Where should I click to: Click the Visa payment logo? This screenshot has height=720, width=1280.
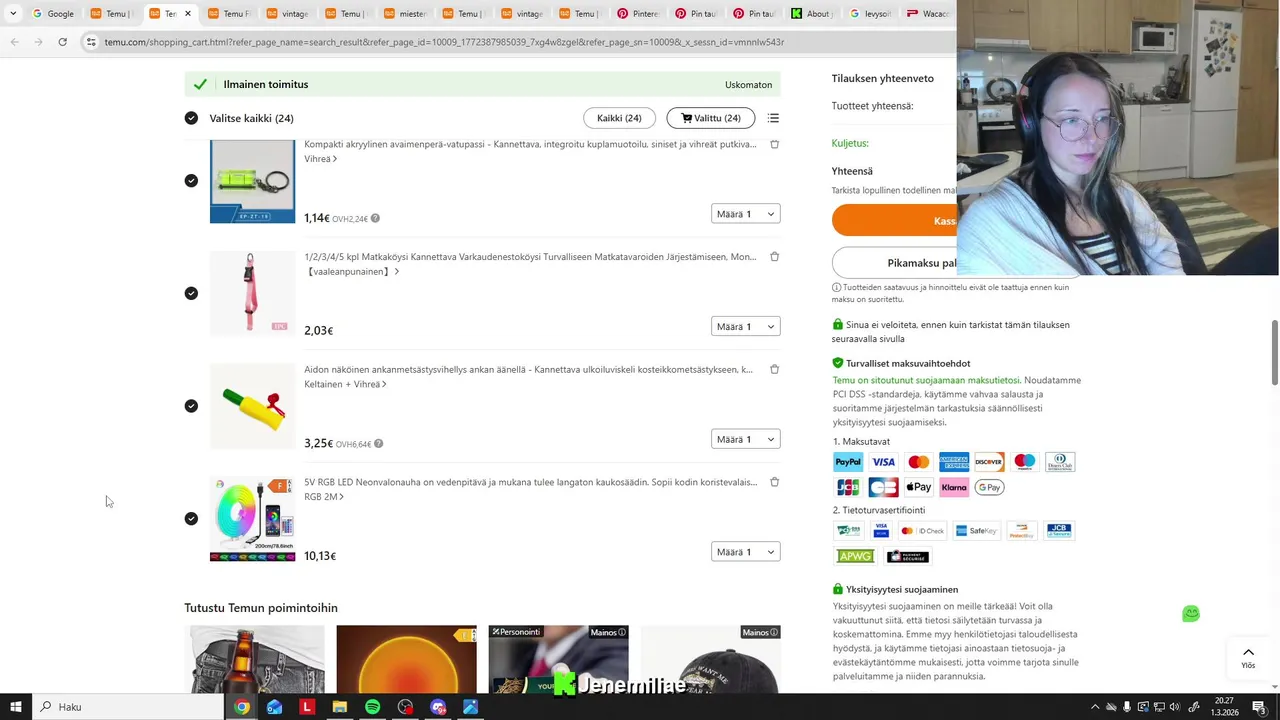pos(883,462)
